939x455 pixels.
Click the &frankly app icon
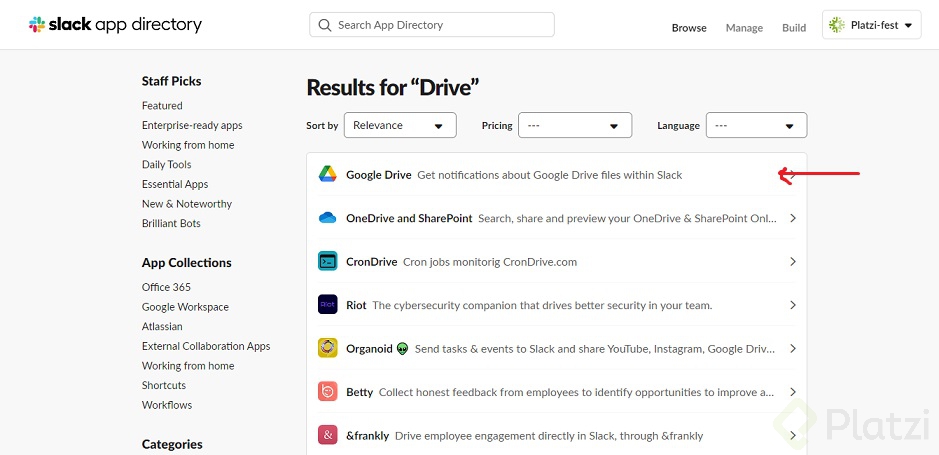(328, 435)
